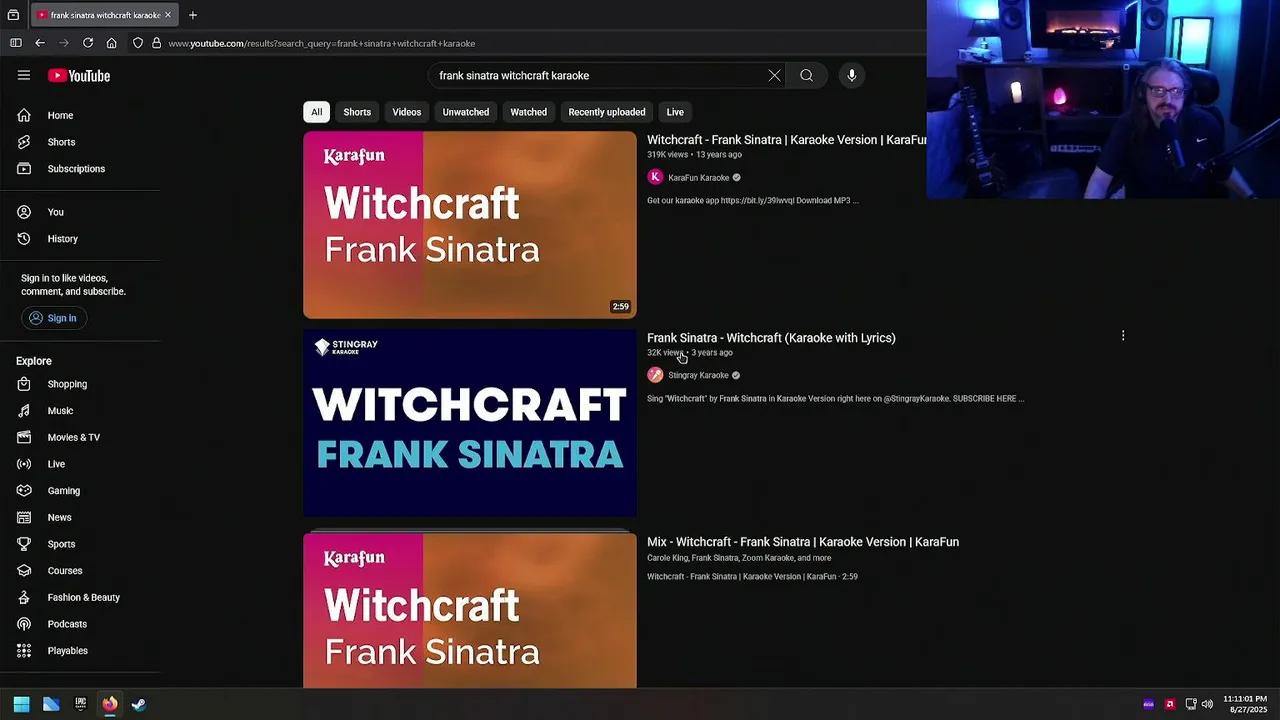This screenshot has width=1280, height=720.
Task: Close the frank sinatra witchcraft karaoke tab
Action: coord(168,15)
